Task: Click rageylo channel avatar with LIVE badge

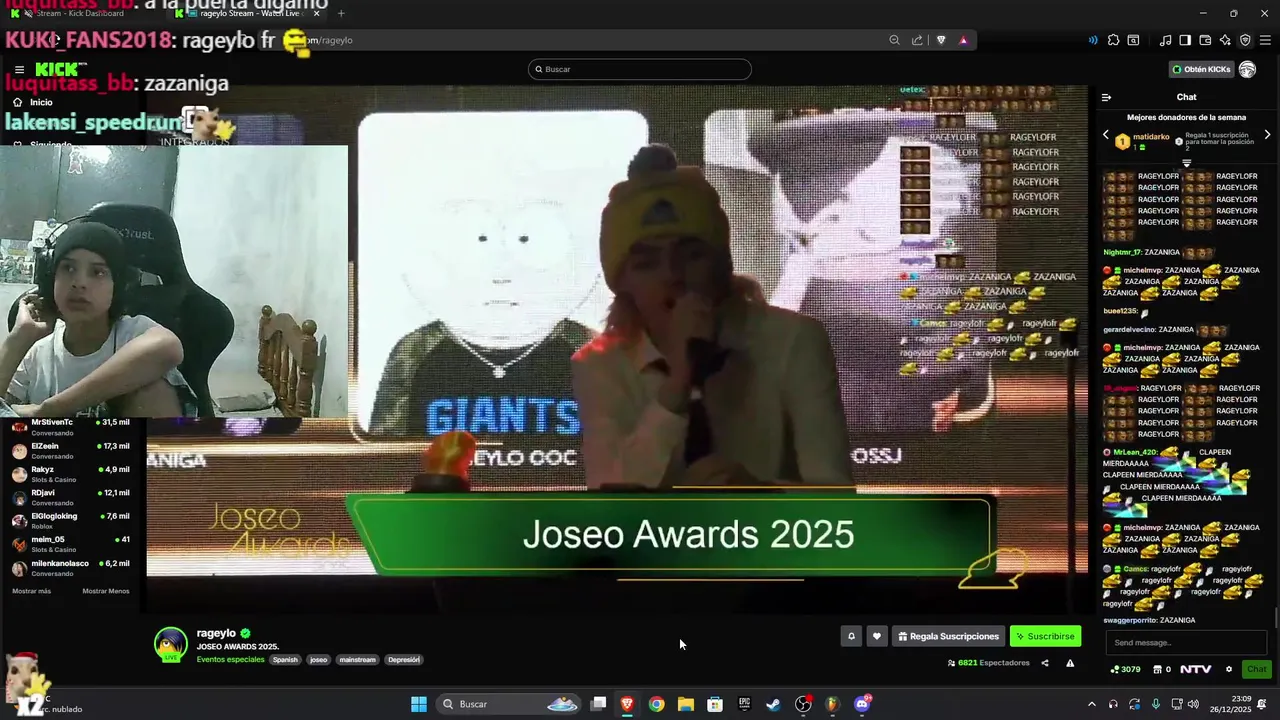Action: point(171,645)
